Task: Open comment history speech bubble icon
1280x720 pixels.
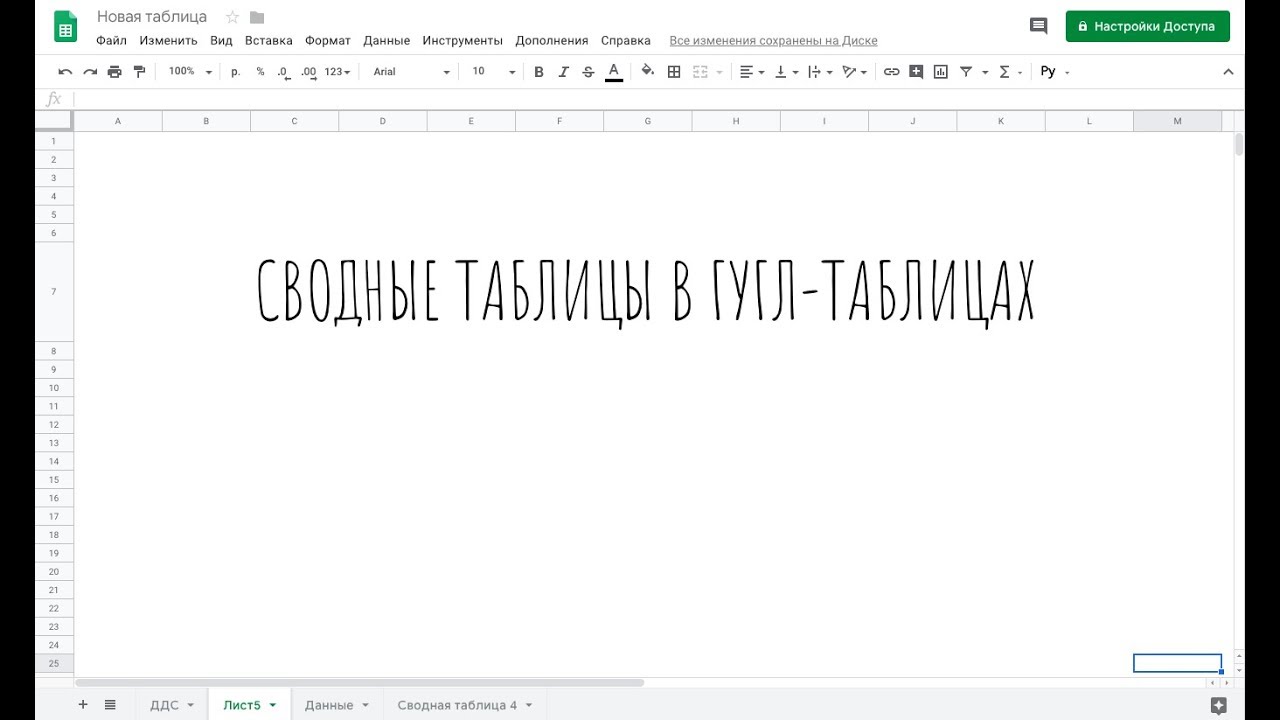Action: [x=1038, y=26]
